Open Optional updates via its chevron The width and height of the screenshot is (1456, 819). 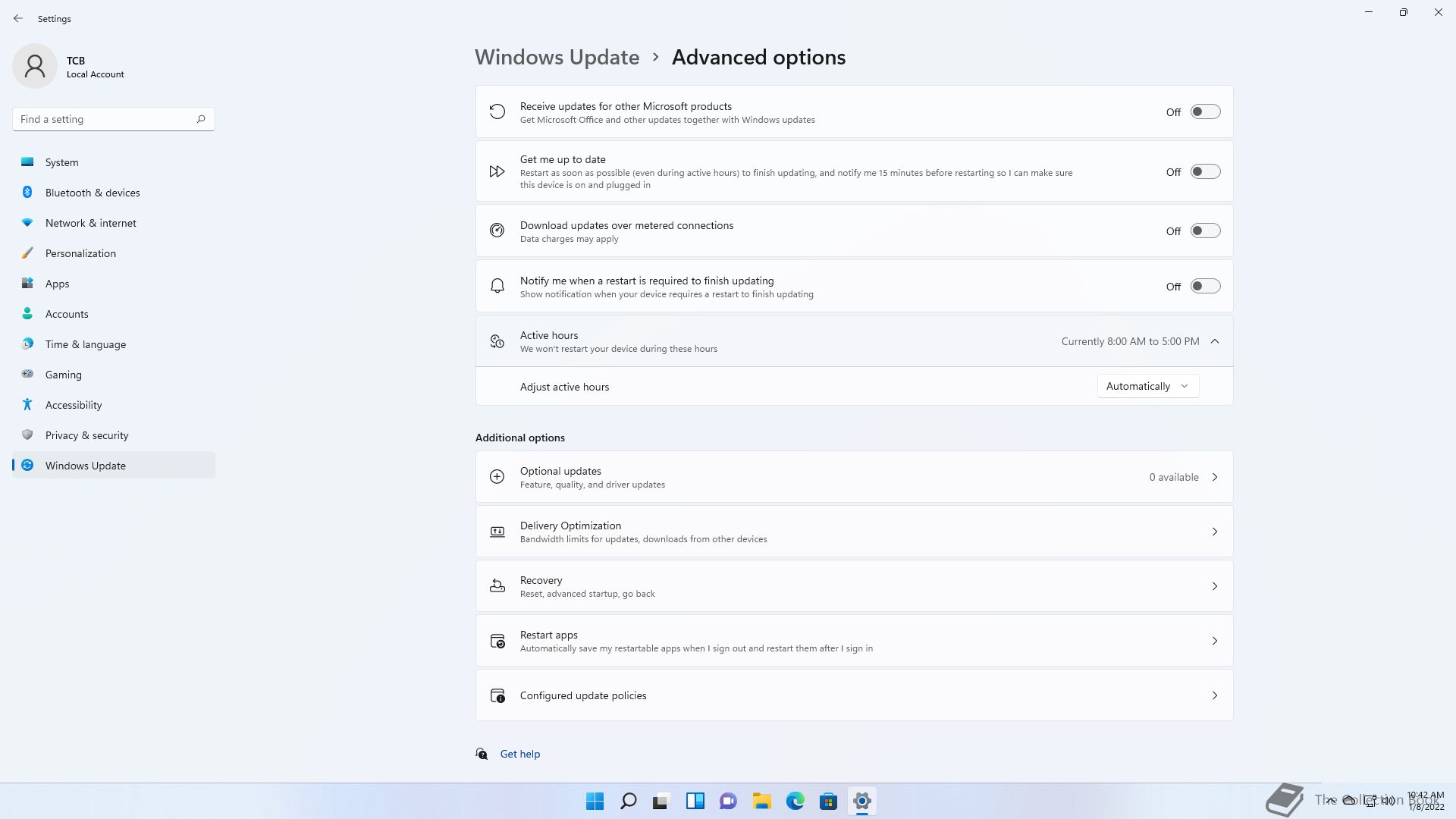pyautogui.click(x=1215, y=477)
